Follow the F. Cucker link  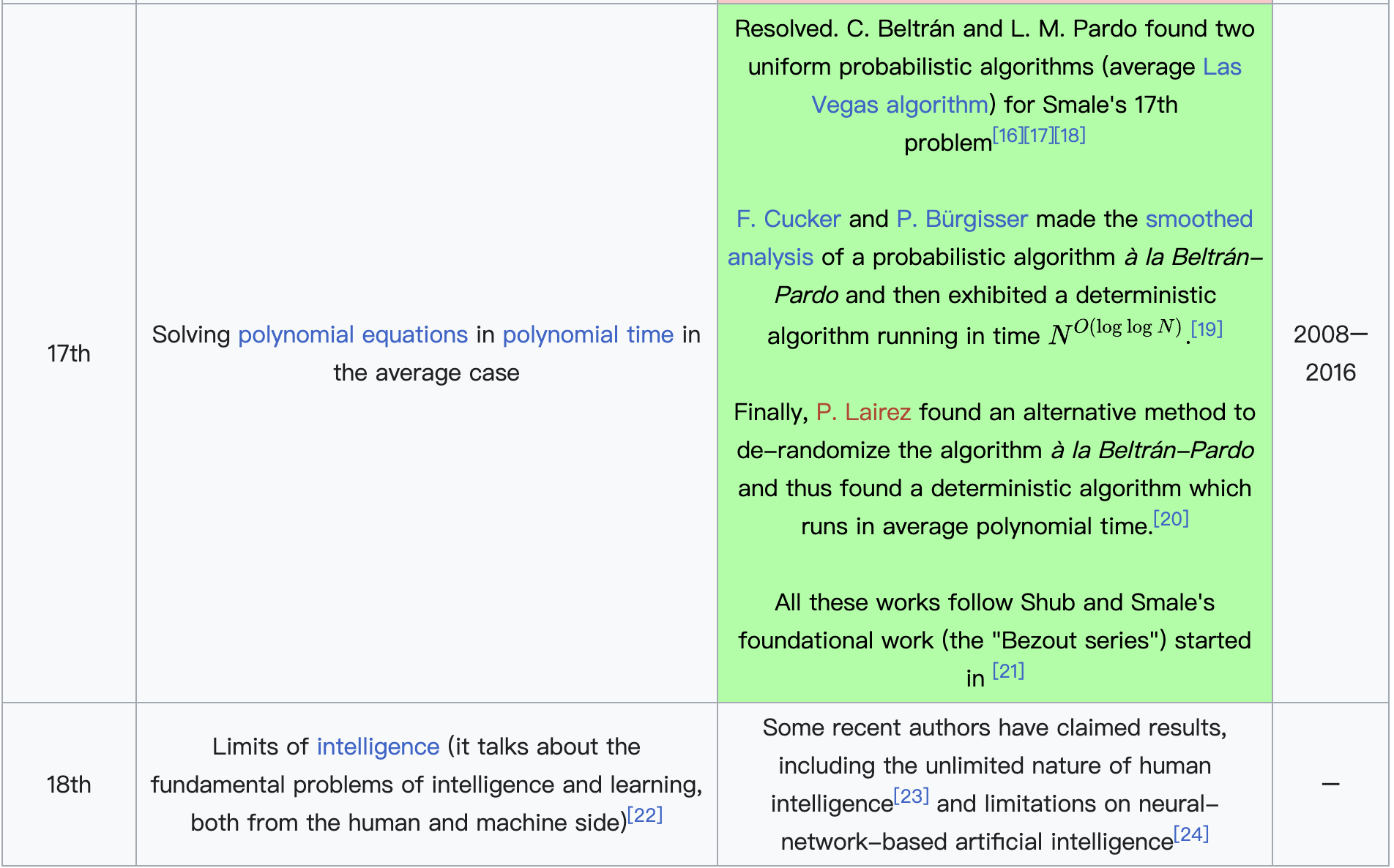(788, 219)
